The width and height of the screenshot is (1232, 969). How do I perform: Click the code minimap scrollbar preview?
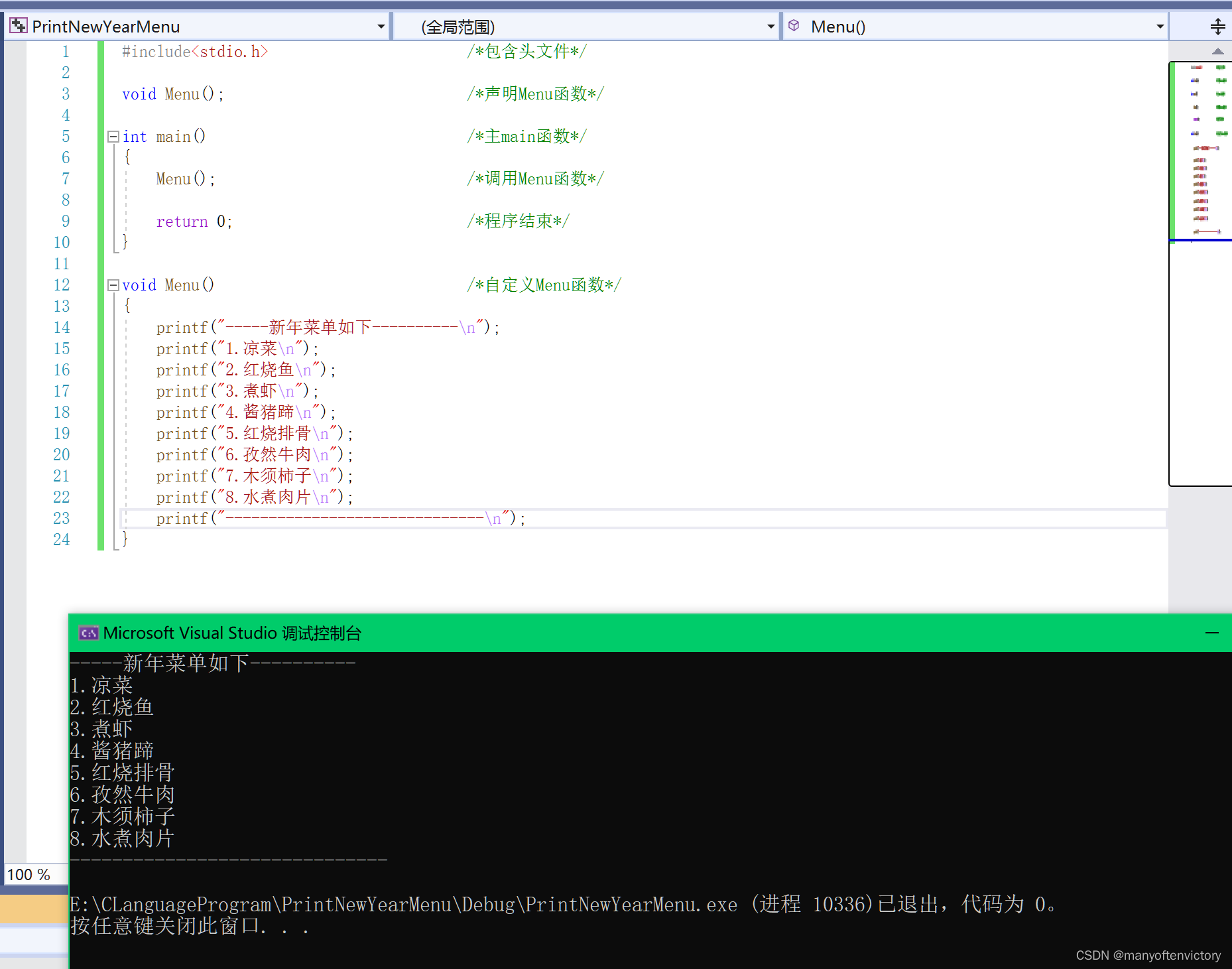tap(1201, 273)
